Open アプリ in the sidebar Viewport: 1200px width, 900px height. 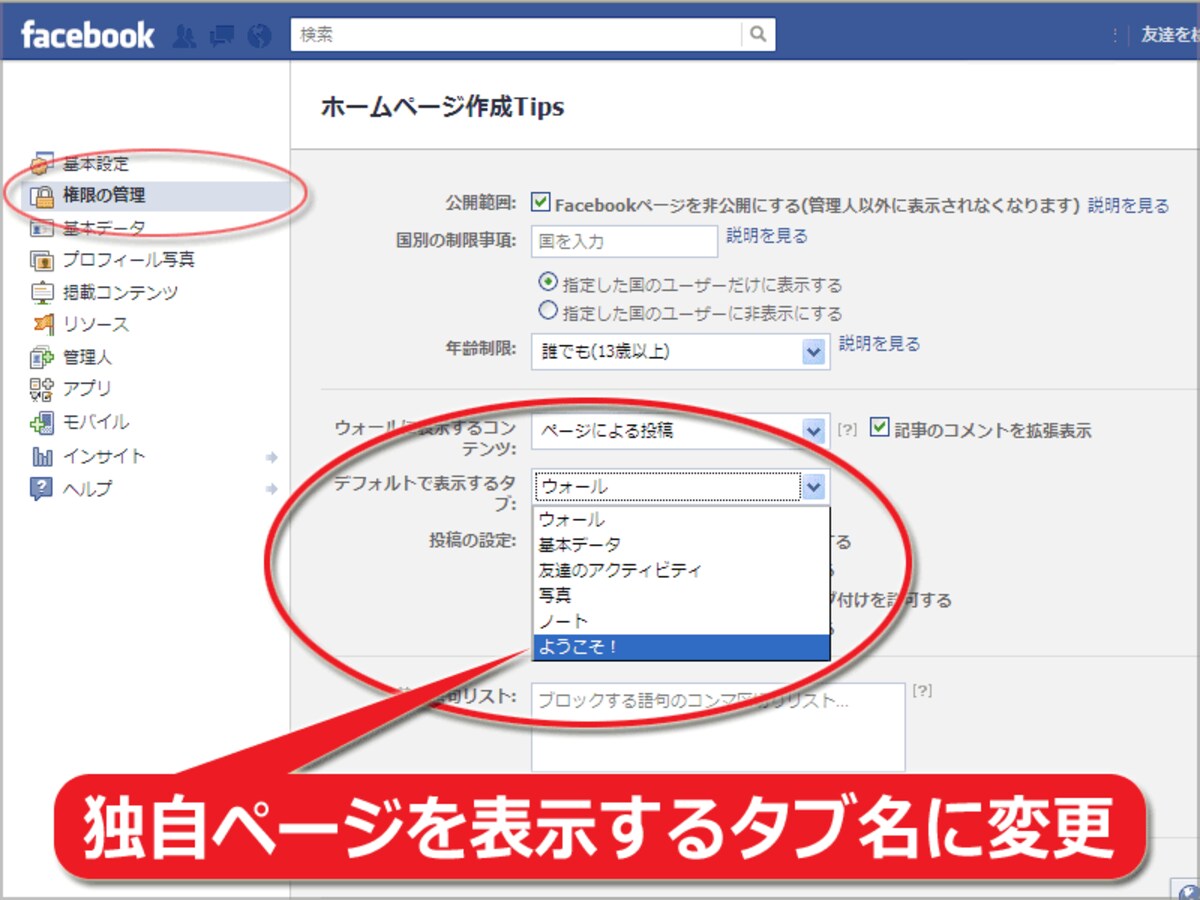(87, 389)
